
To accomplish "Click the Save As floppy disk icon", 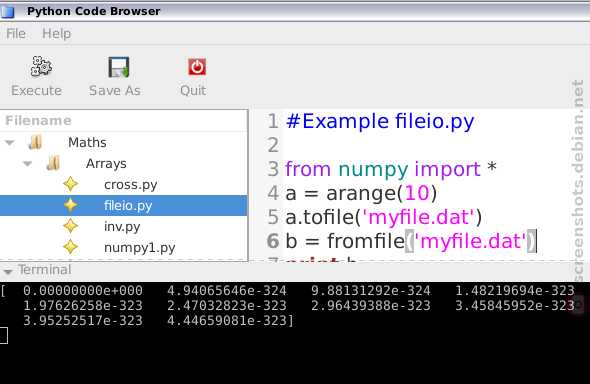I will (119, 67).
